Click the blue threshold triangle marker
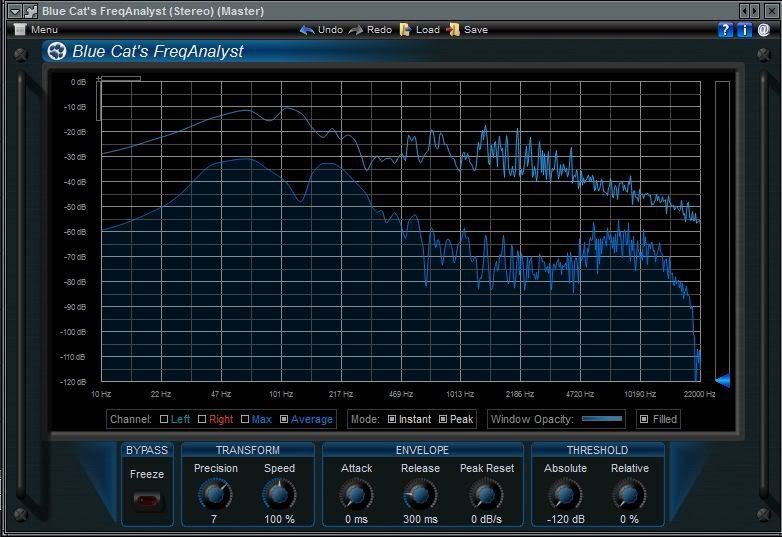Image resolution: width=782 pixels, height=537 pixels. pyautogui.click(x=723, y=380)
